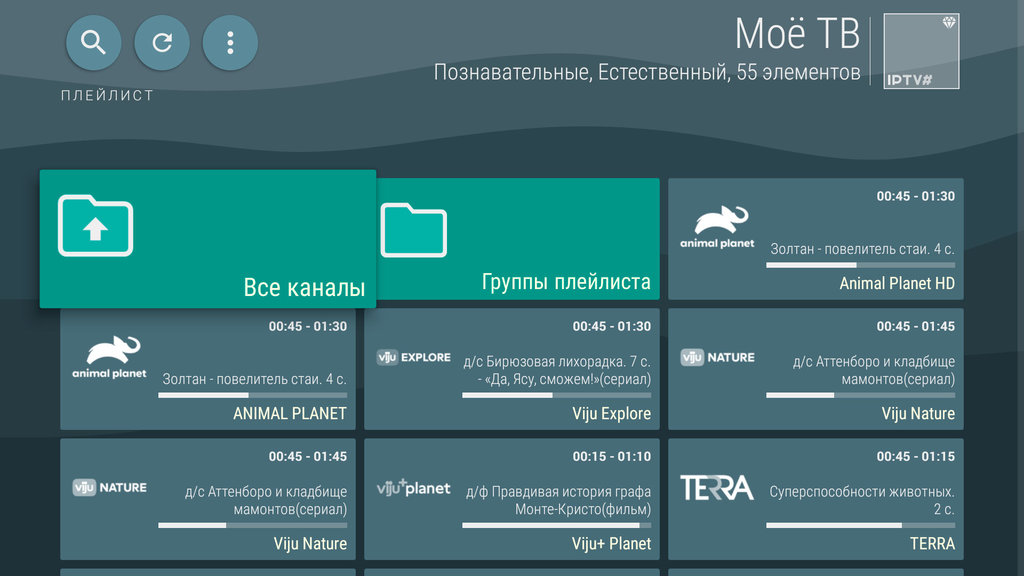Click the Viju Explore channel logo
The image size is (1024, 576).
click(x=413, y=356)
